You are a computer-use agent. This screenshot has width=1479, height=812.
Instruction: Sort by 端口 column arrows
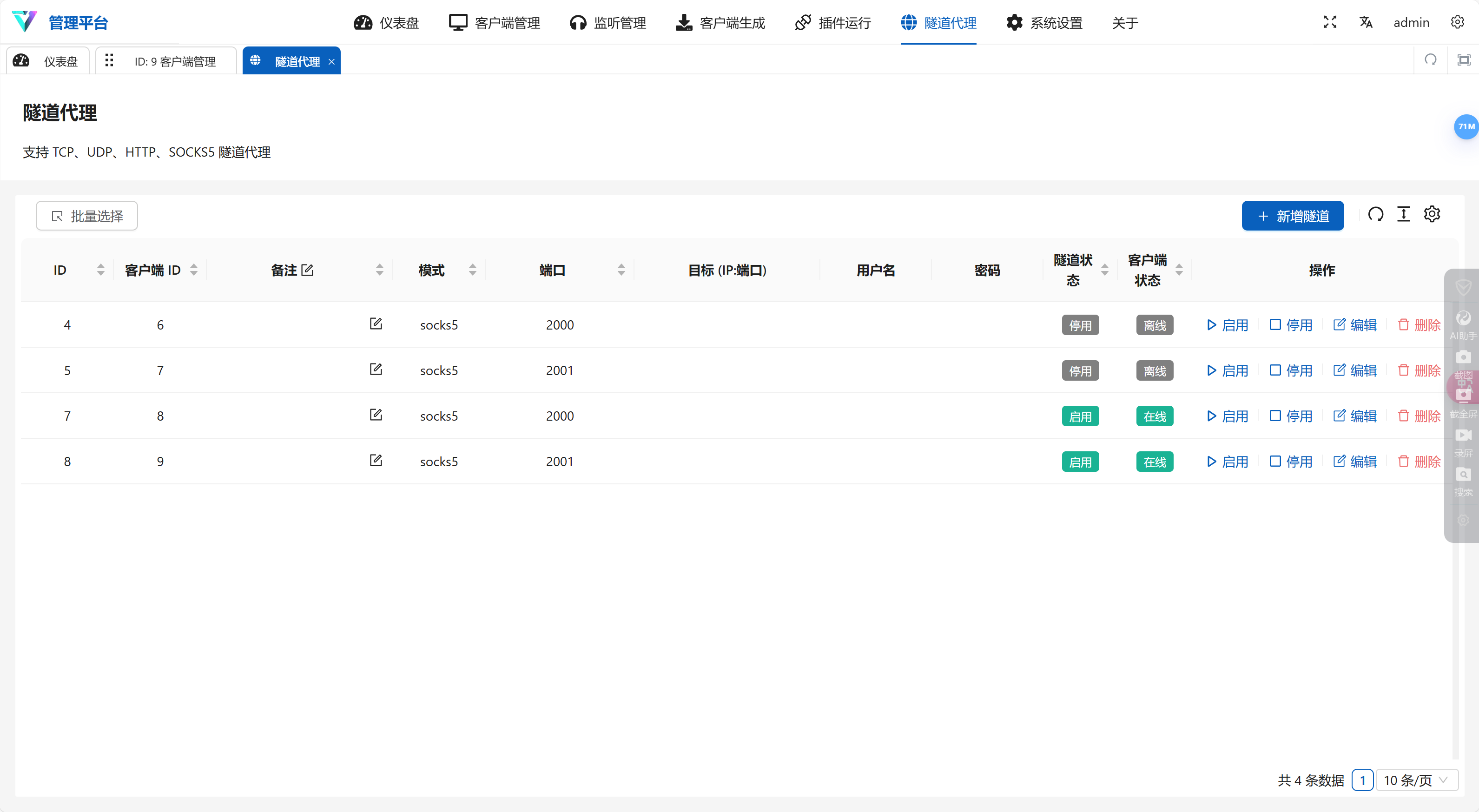click(x=621, y=270)
